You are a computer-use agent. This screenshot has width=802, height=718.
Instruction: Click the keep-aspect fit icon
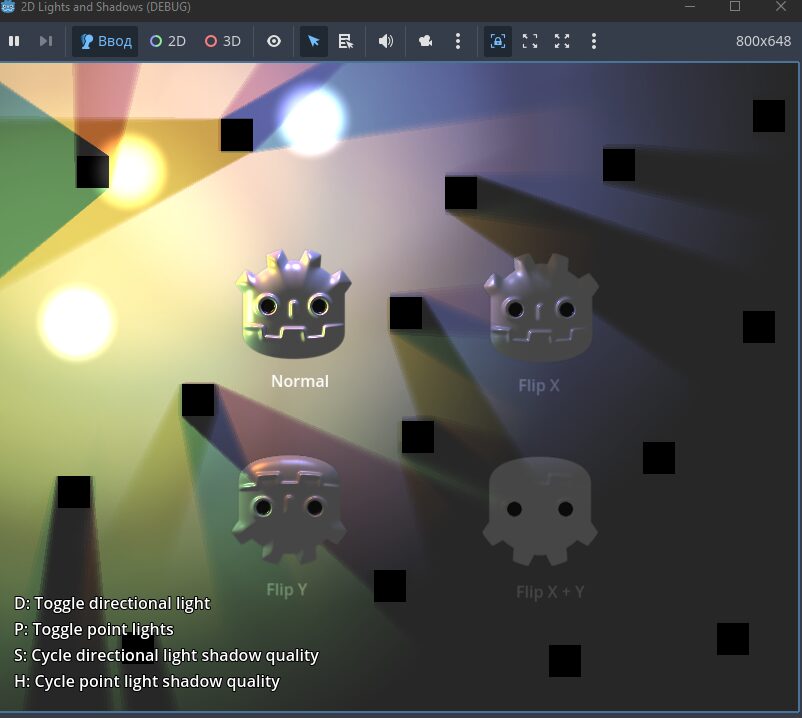coord(530,41)
